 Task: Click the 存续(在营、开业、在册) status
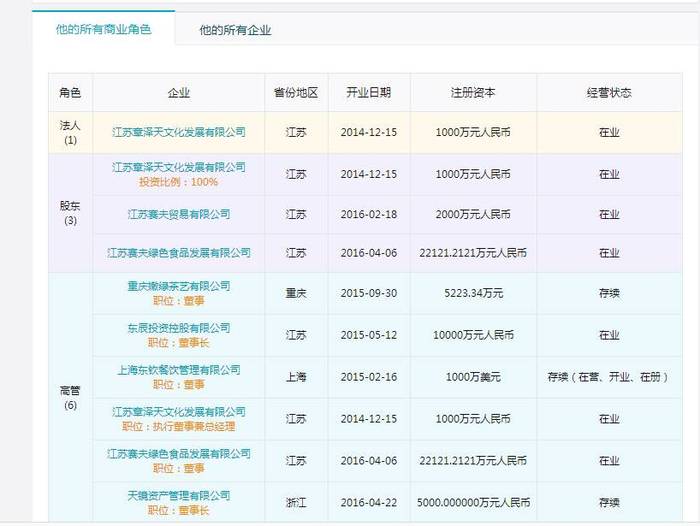click(609, 377)
